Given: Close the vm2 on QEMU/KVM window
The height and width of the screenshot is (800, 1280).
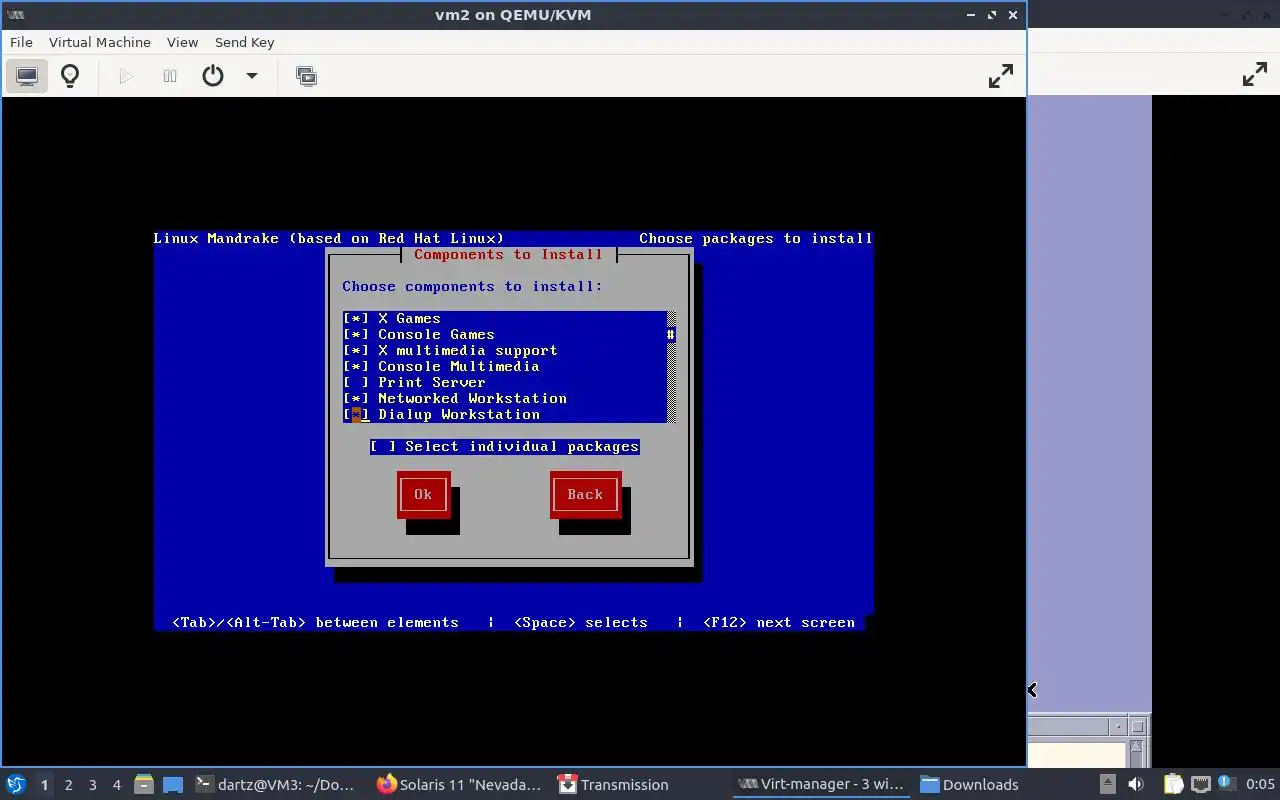Looking at the screenshot, I should [x=1013, y=15].
